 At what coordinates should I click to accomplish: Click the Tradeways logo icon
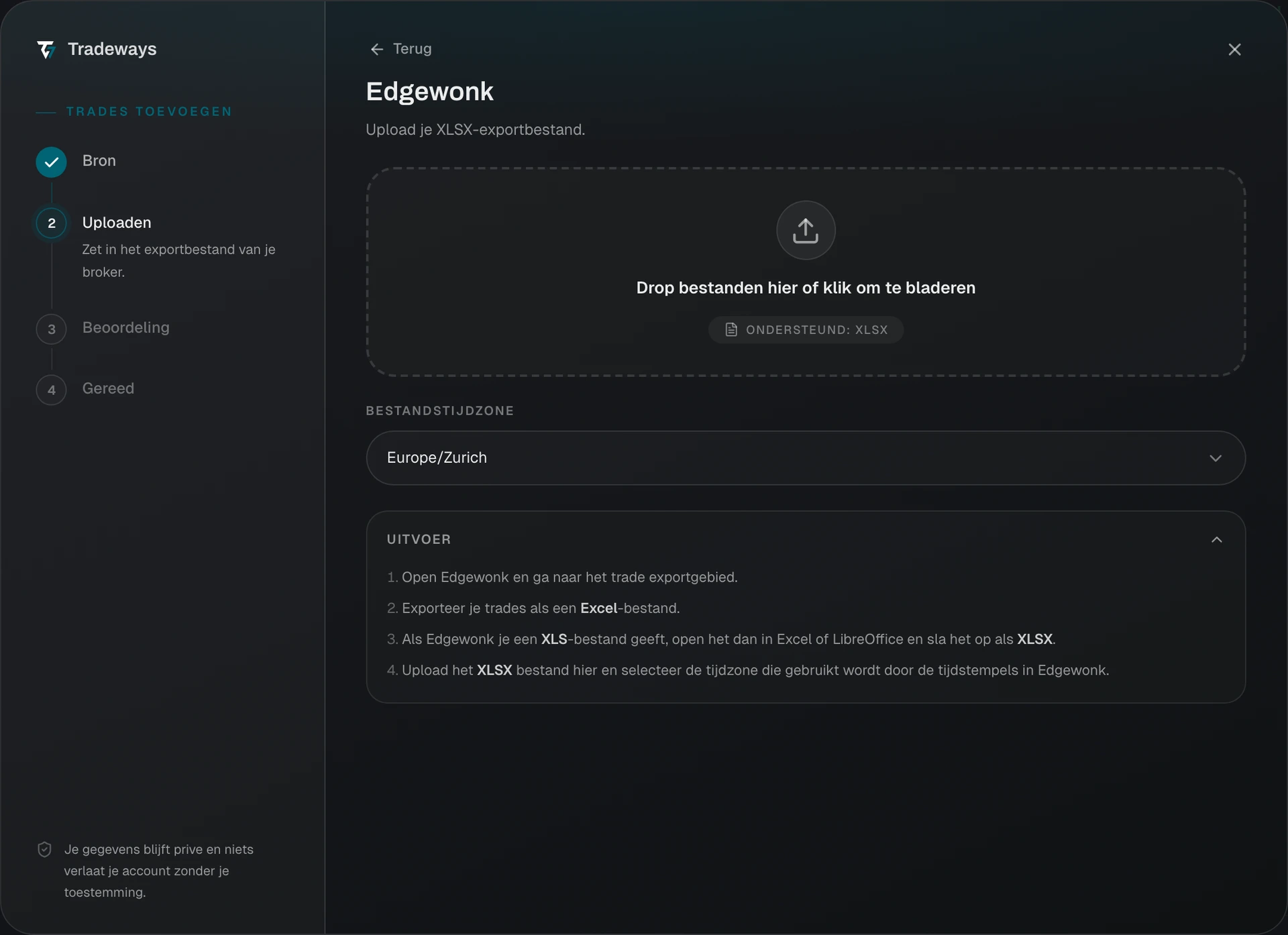[46, 50]
